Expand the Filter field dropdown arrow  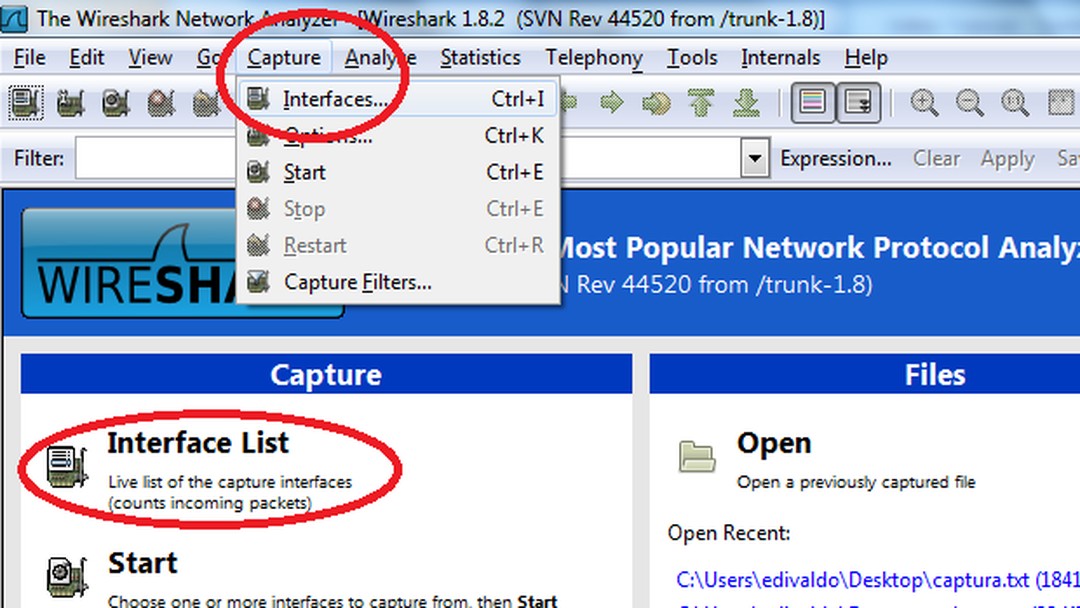click(x=753, y=159)
